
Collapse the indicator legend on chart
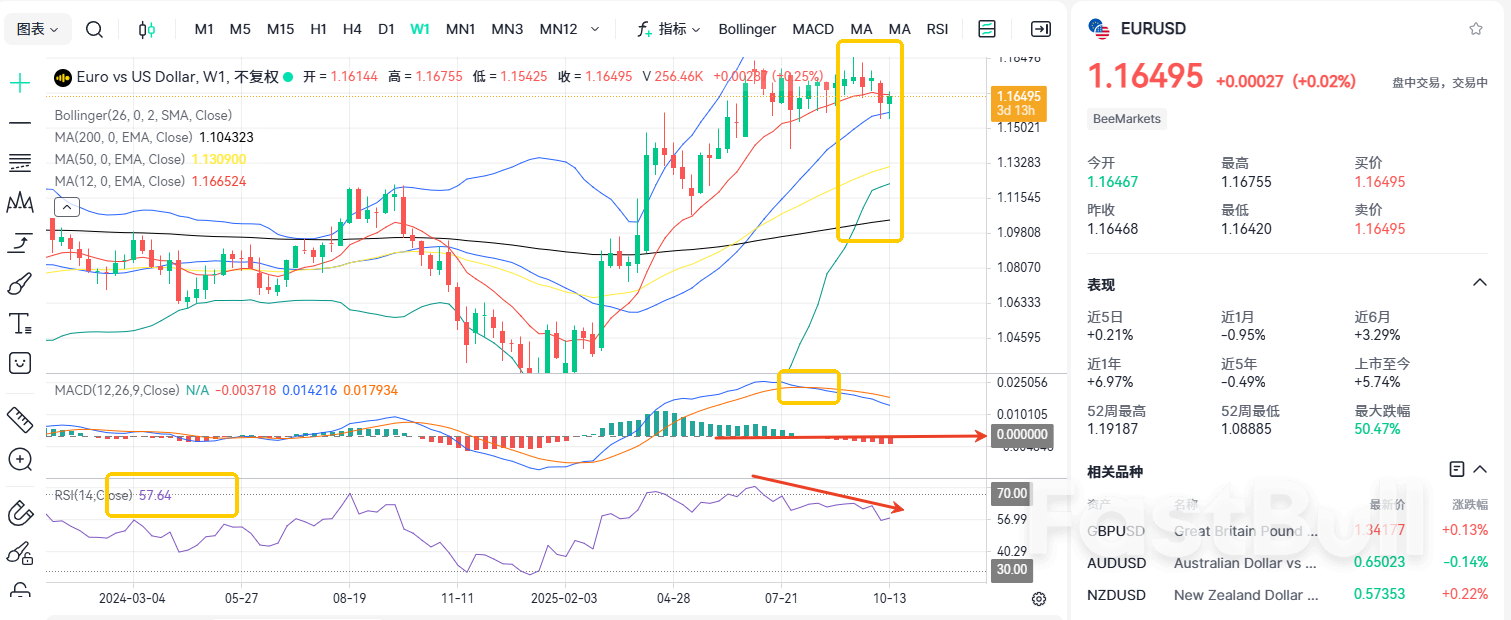click(66, 207)
